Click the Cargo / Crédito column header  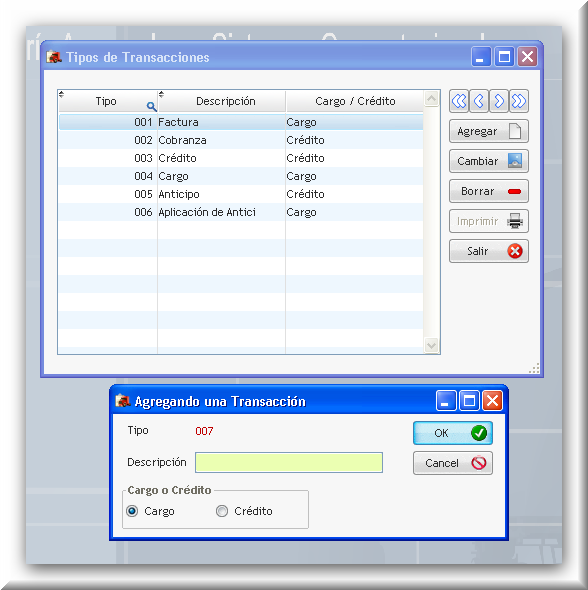pos(355,101)
